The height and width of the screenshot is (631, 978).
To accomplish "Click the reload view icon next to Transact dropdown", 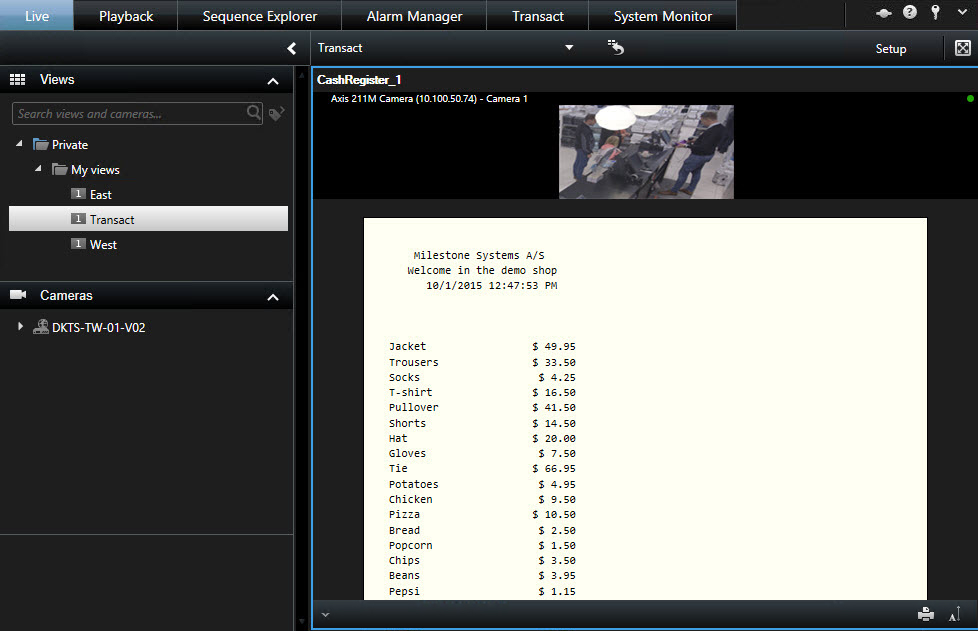I will coord(616,47).
